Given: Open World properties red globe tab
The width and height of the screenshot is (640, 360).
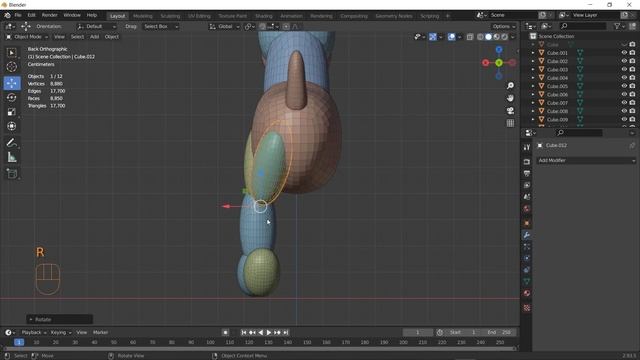Looking at the screenshot, I should (527, 209).
